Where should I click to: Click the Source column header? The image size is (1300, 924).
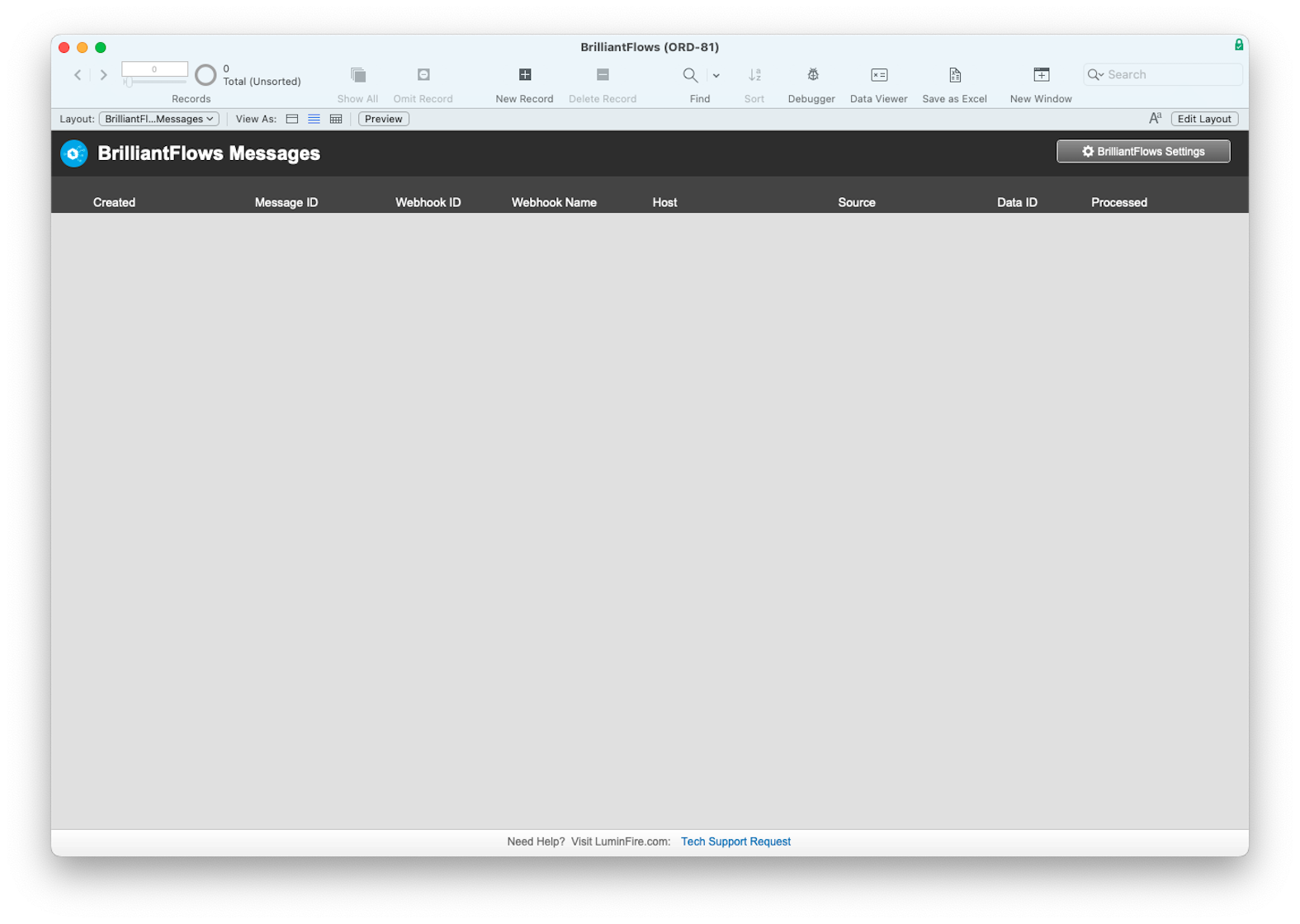(857, 202)
